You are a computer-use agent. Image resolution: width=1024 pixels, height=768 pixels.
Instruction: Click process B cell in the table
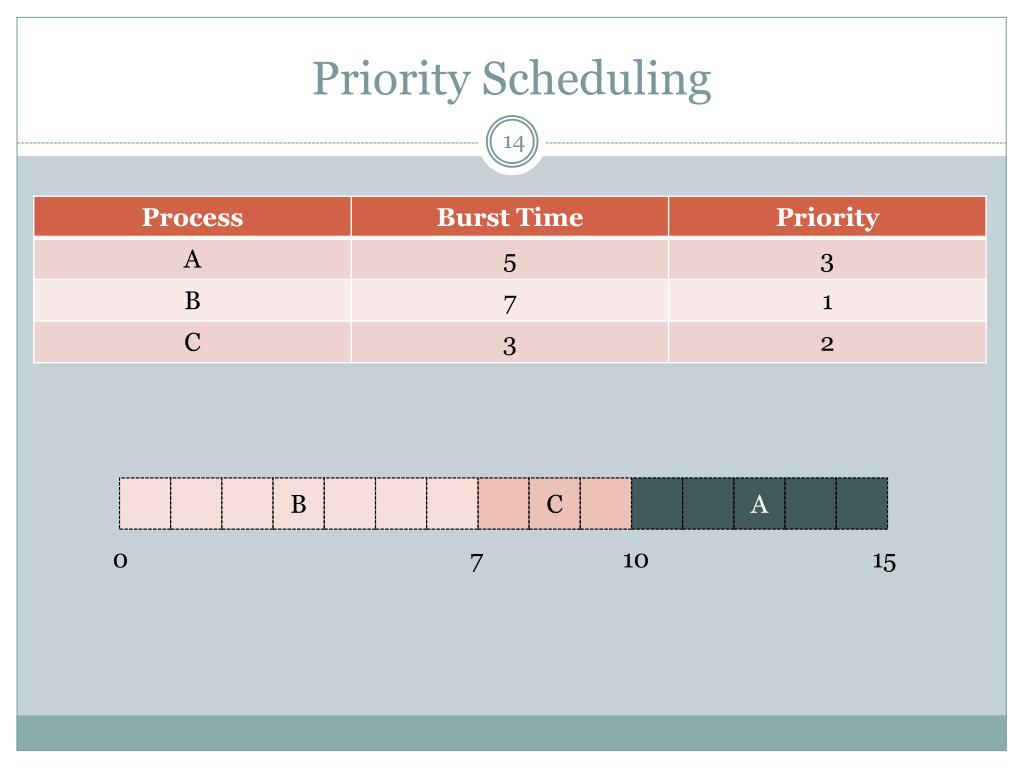pos(192,300)
